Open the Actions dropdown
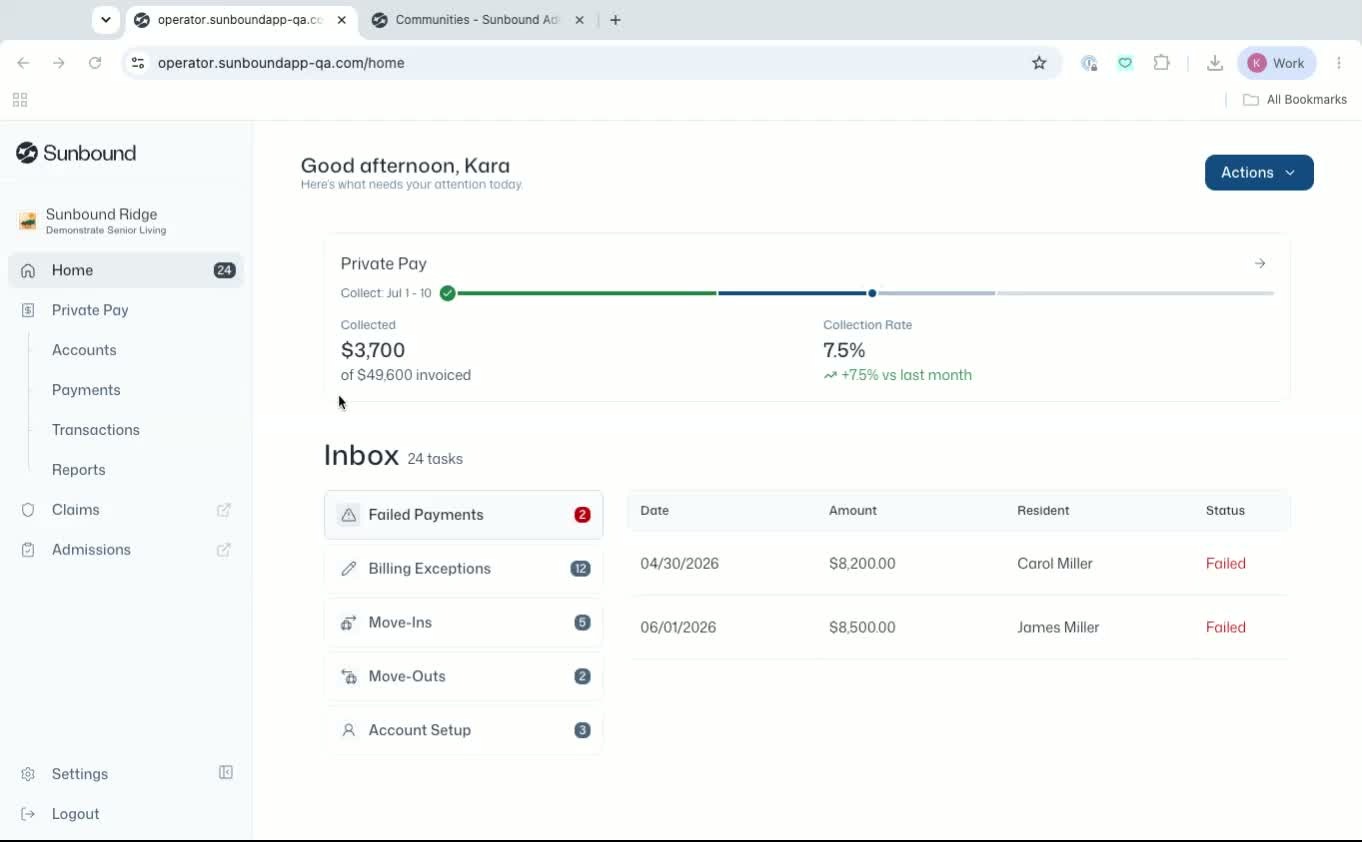The height and width of the screenshot is (842, 1362). (1259, 173)
